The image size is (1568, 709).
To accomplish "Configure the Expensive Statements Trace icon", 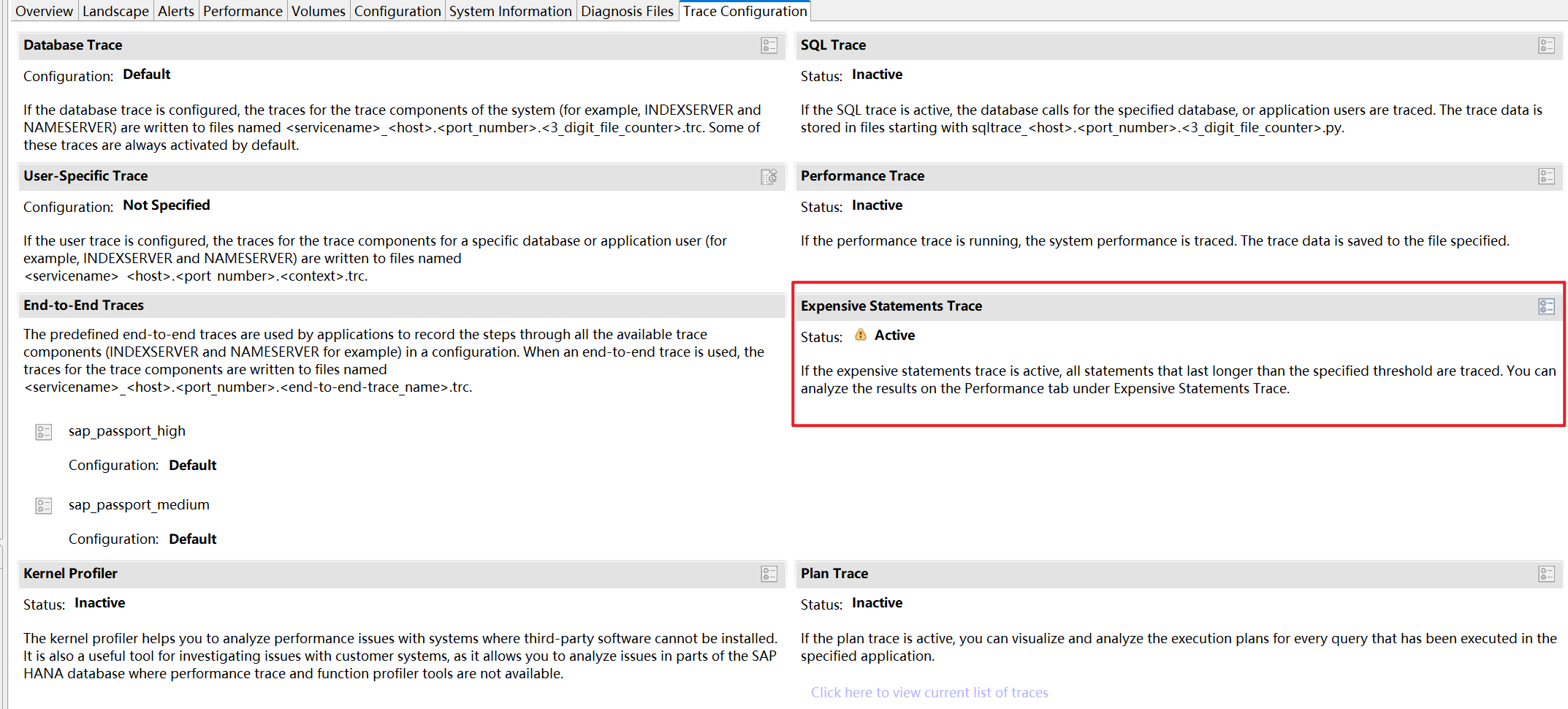I will [x=1547, y=306].
